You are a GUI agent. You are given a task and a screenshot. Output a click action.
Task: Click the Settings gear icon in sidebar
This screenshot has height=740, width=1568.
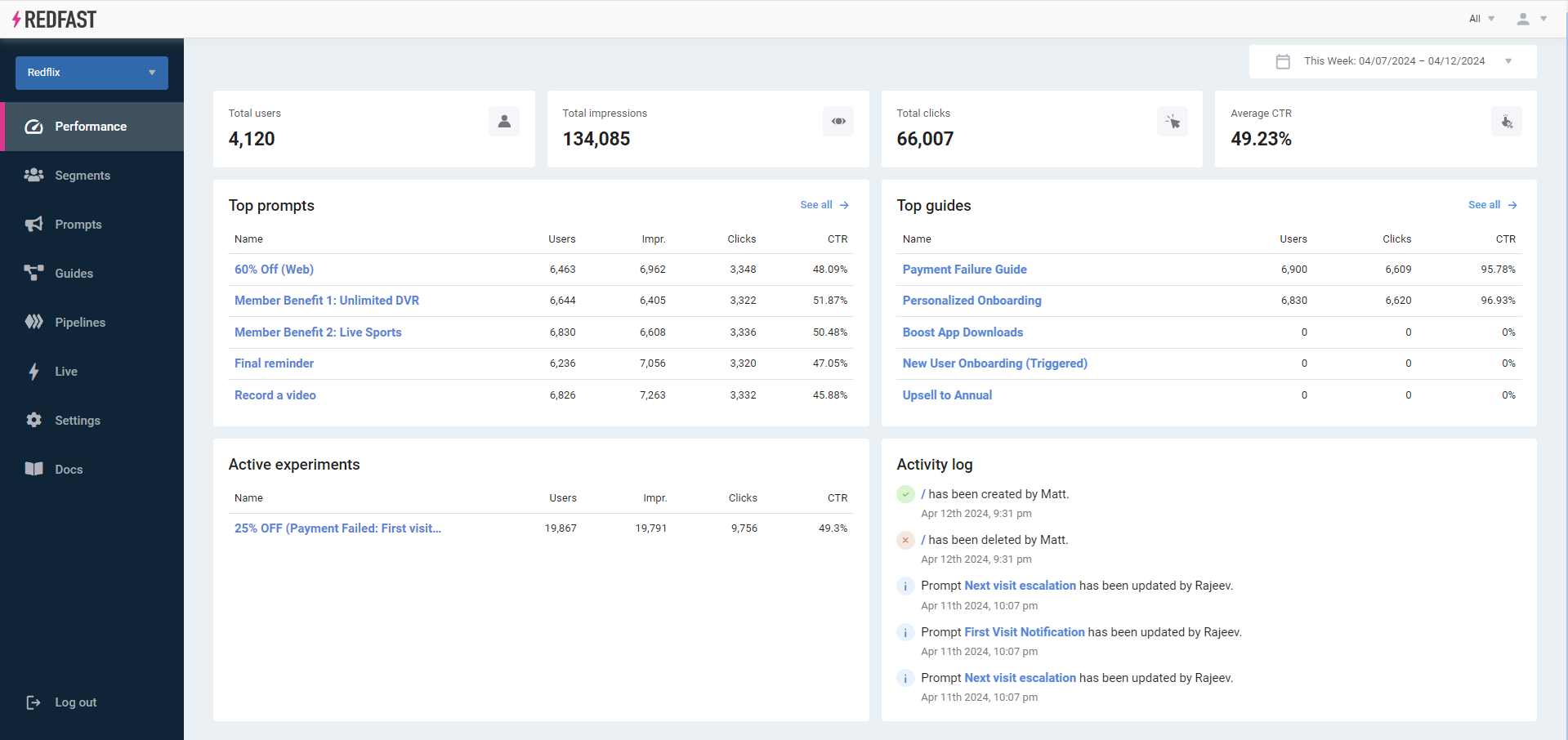(34, 420)
